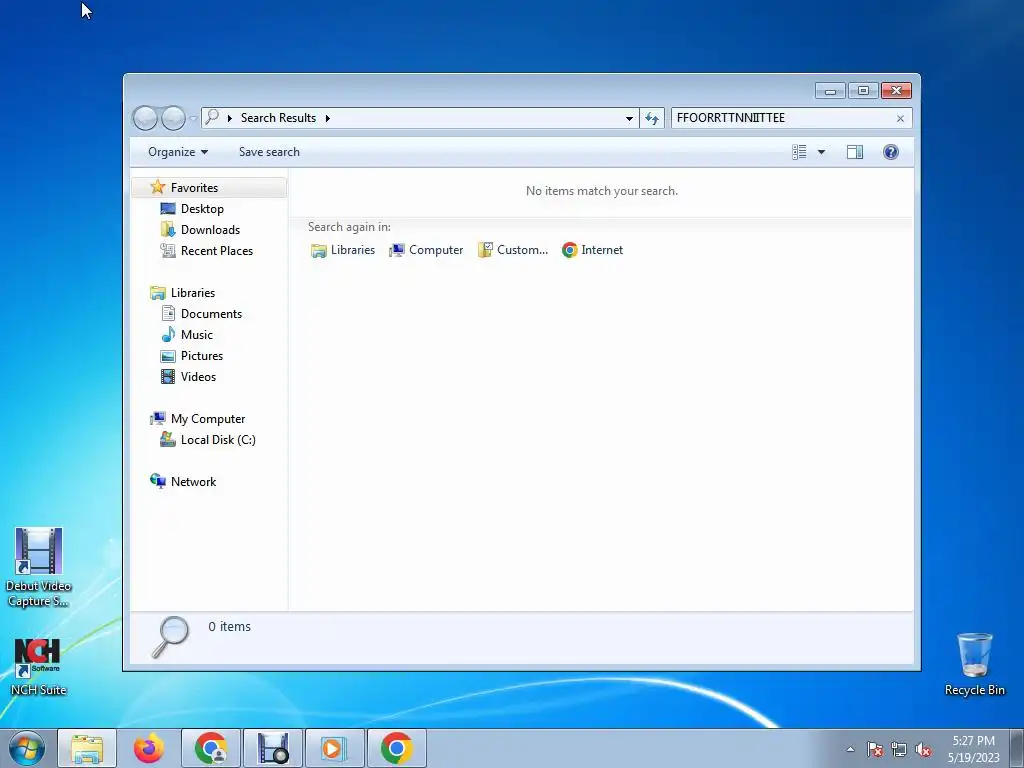Screen dimensions: 1024x768
Task: Click the Show desktop strip
Action: [x=1017, y=748]
